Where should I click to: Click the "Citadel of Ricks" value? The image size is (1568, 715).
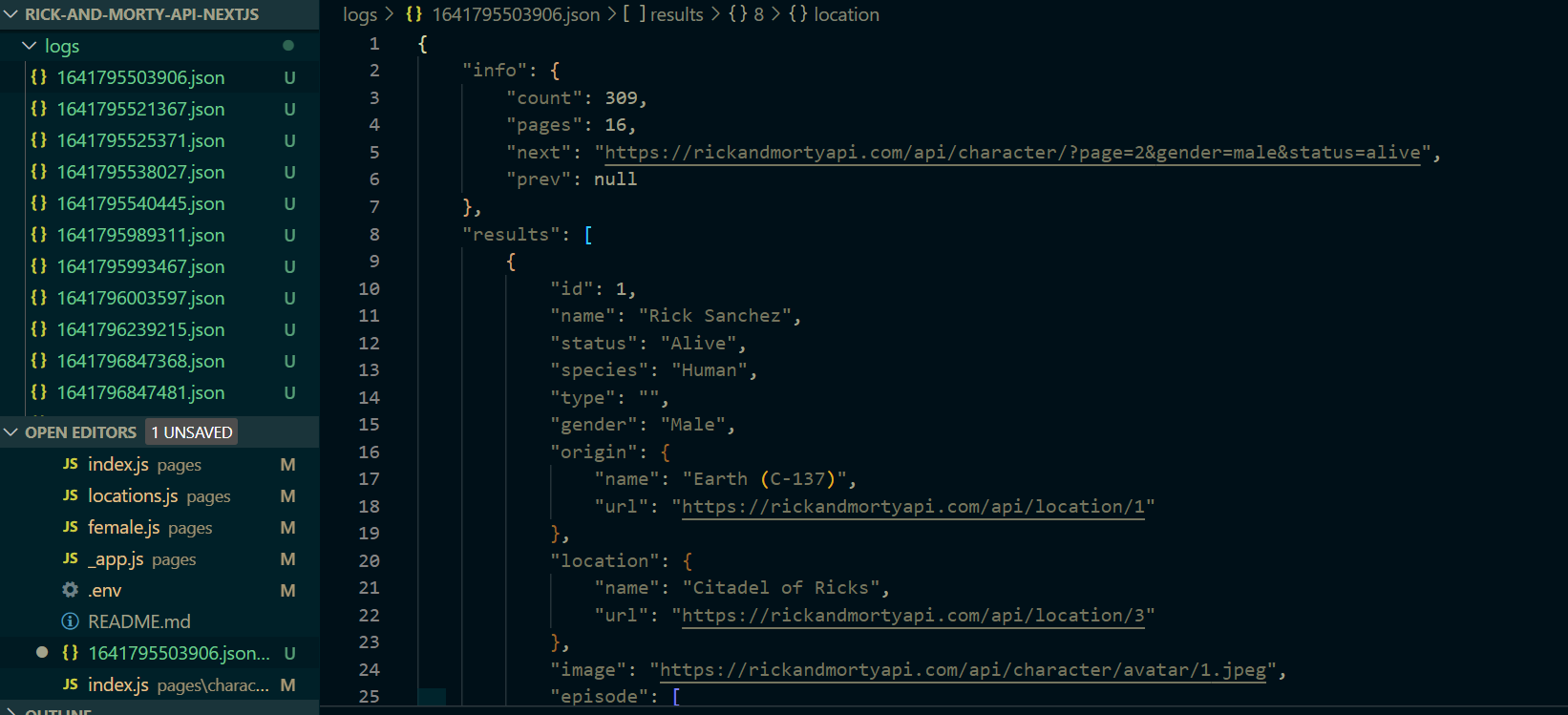781,588
